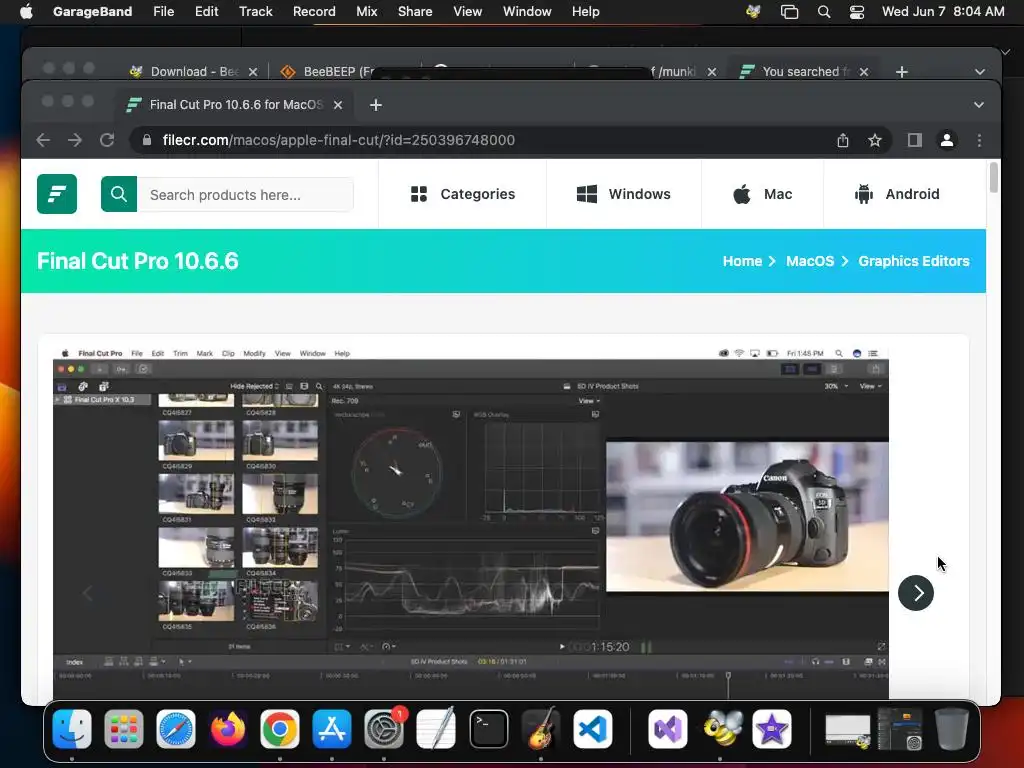The height and width of the screenshot is (768, 1024).
Task: Click the Windows logo icon in site navigation
Action: click(x=586, y=194)
